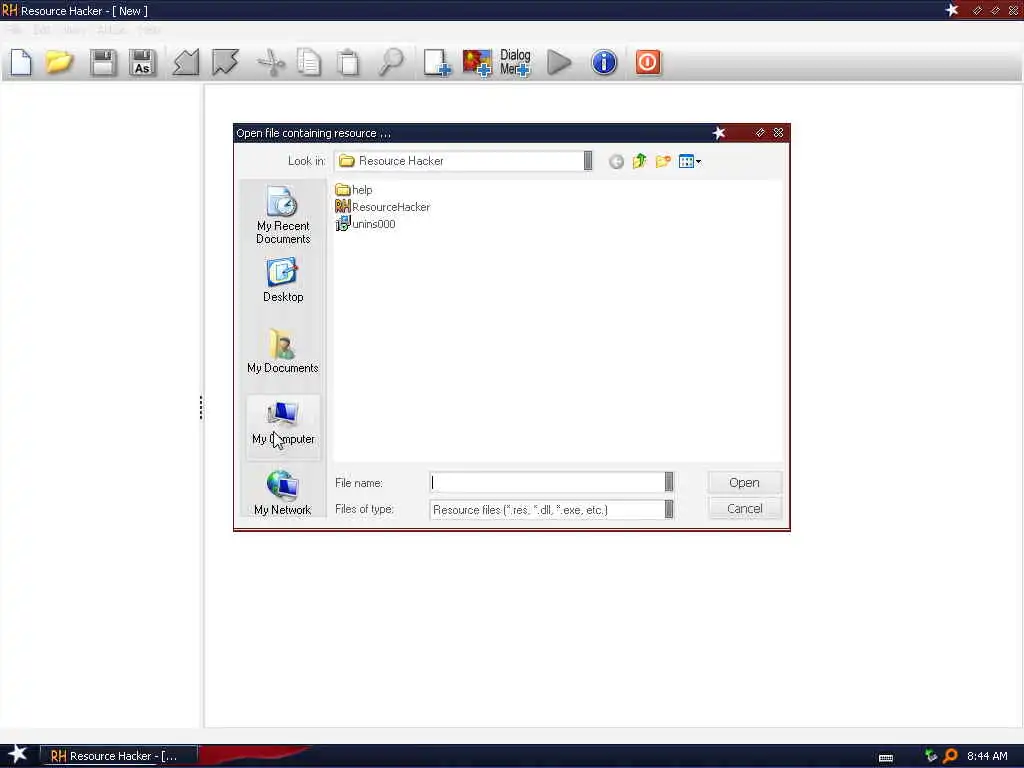Click inside the File name input field
This screenshot has height=768, width=1024.
point(547,482)
